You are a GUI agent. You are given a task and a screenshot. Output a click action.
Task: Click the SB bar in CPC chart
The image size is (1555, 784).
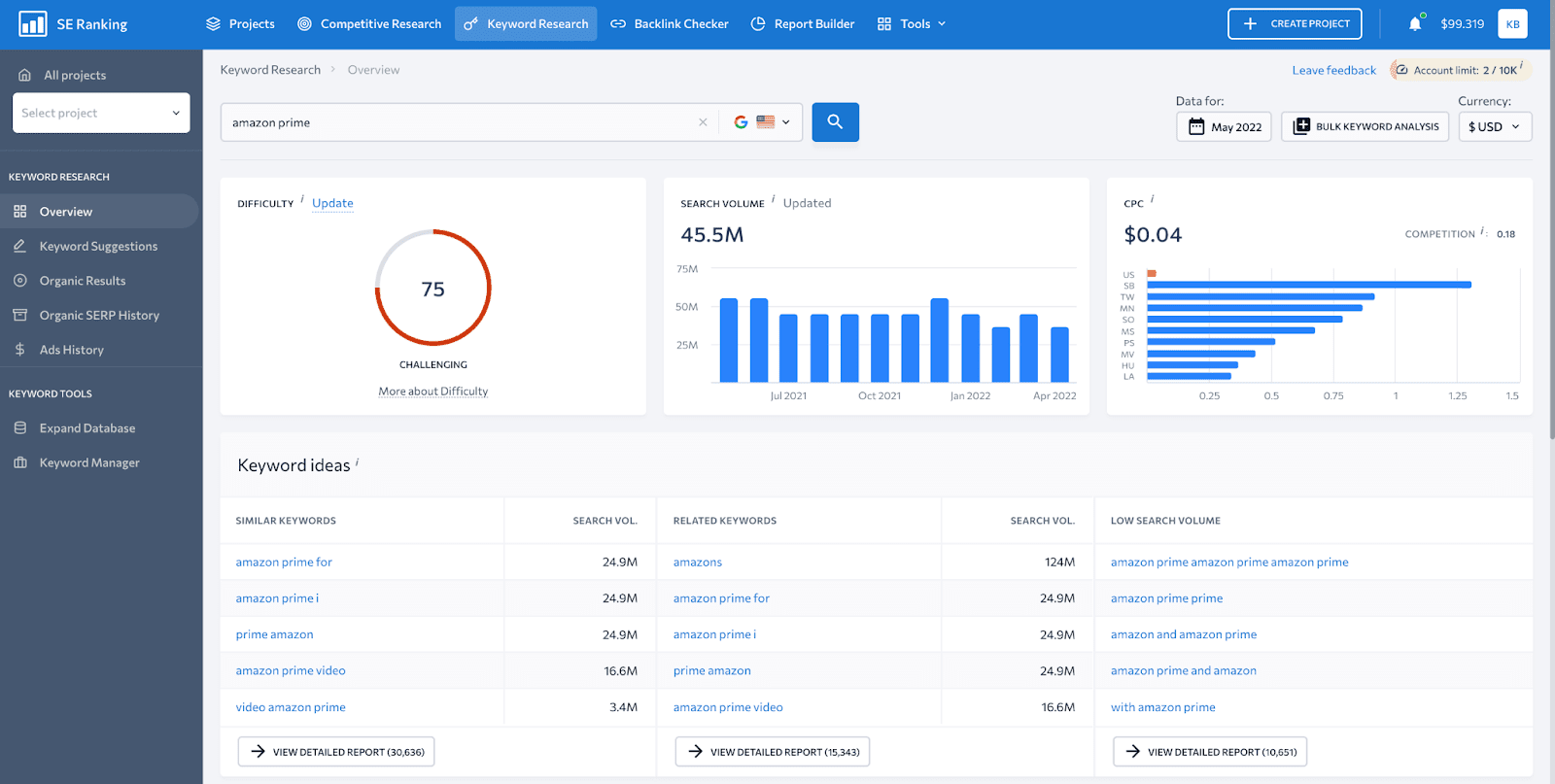coord(1309,285)
